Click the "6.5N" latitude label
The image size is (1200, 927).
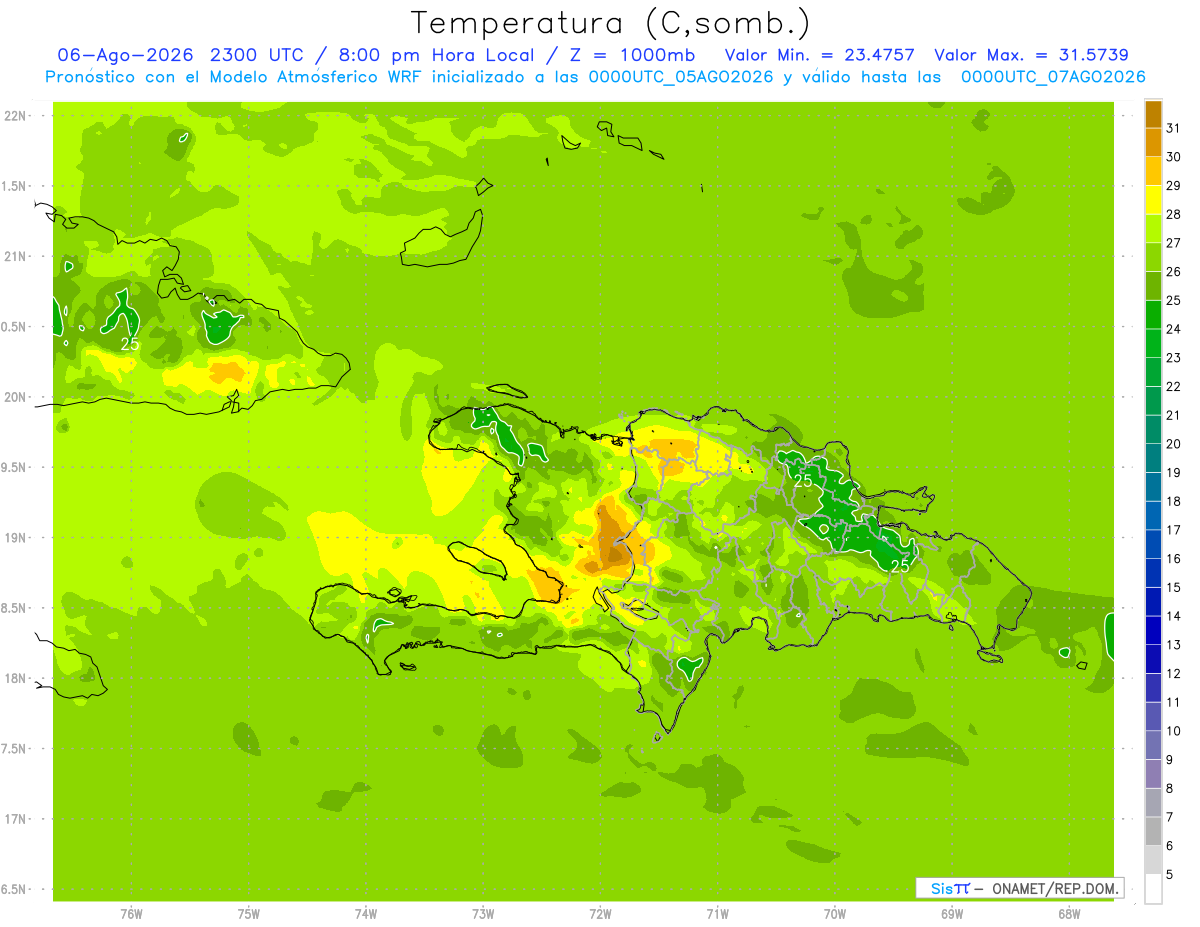click(x=14, y=889)
